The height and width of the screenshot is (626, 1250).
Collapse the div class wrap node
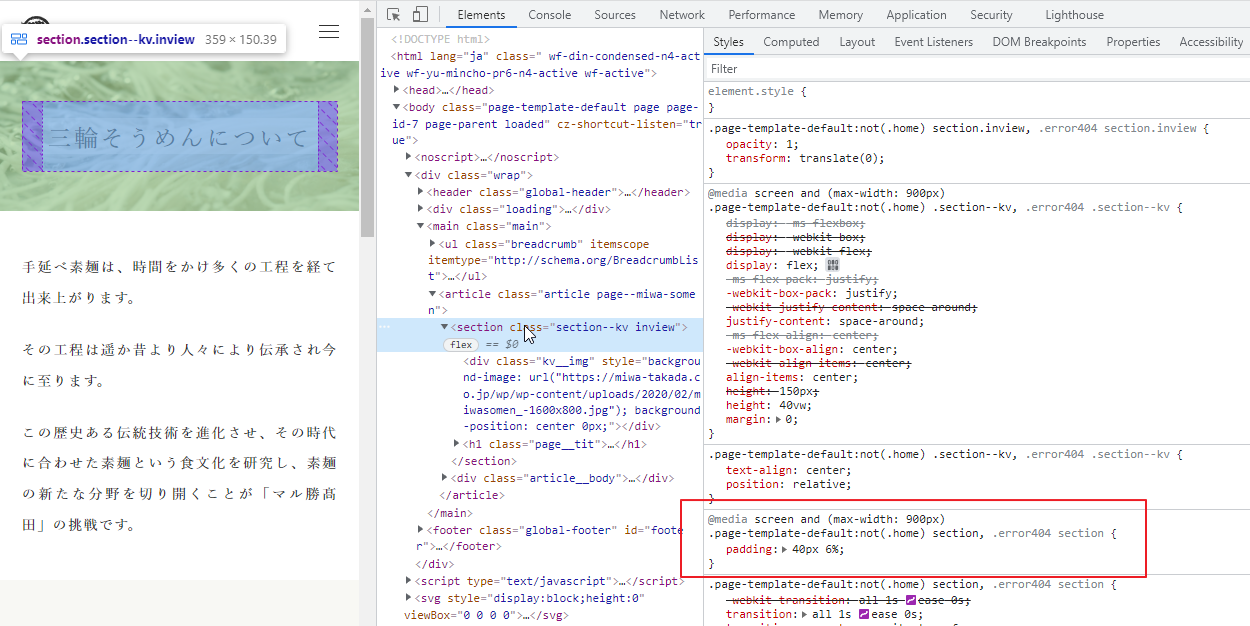coord(409,175)
